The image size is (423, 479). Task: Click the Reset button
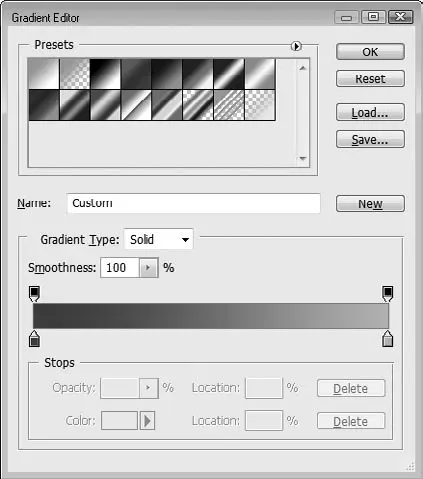click(x=370, y=79)
